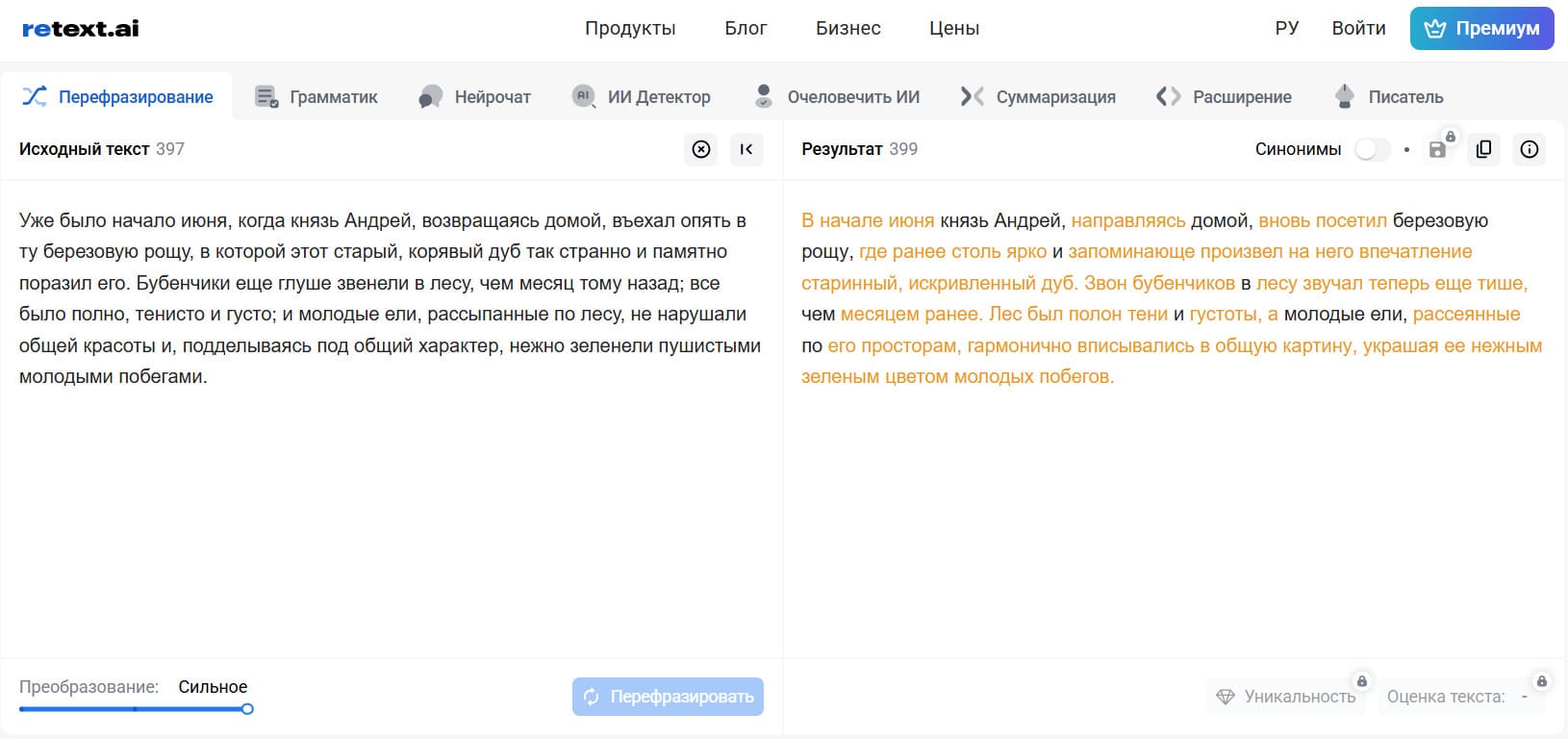Collapse the source panel arrow icon
1568x739 pixels.
746,149
